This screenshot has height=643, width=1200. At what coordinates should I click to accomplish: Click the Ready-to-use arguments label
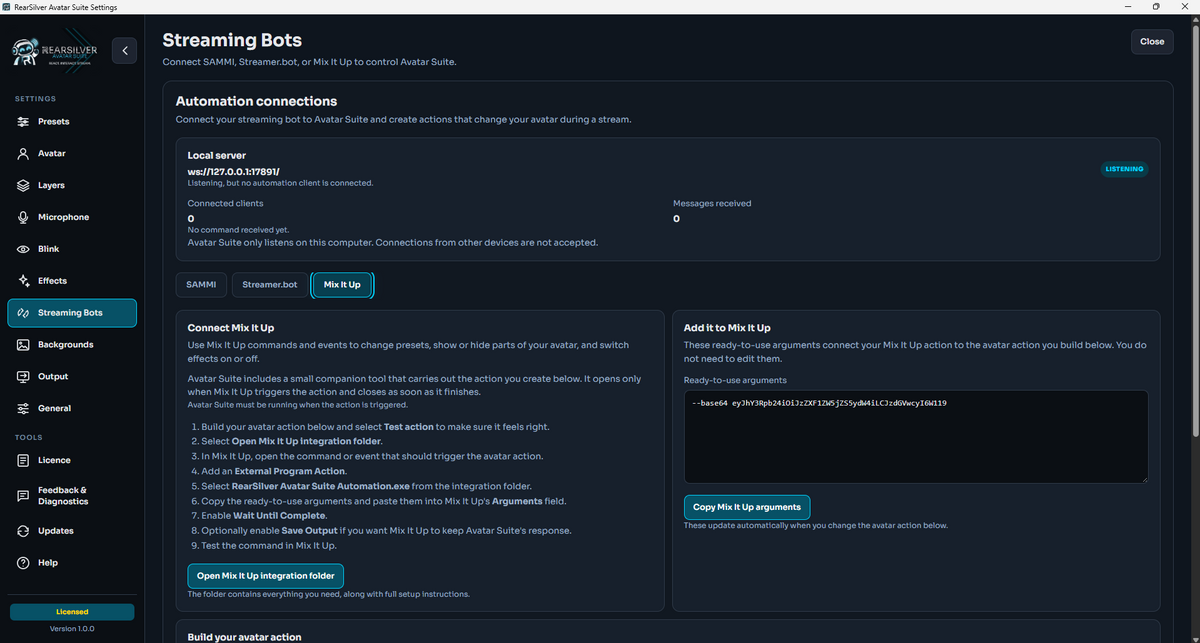pyautogui.click(x=734, y=380)
